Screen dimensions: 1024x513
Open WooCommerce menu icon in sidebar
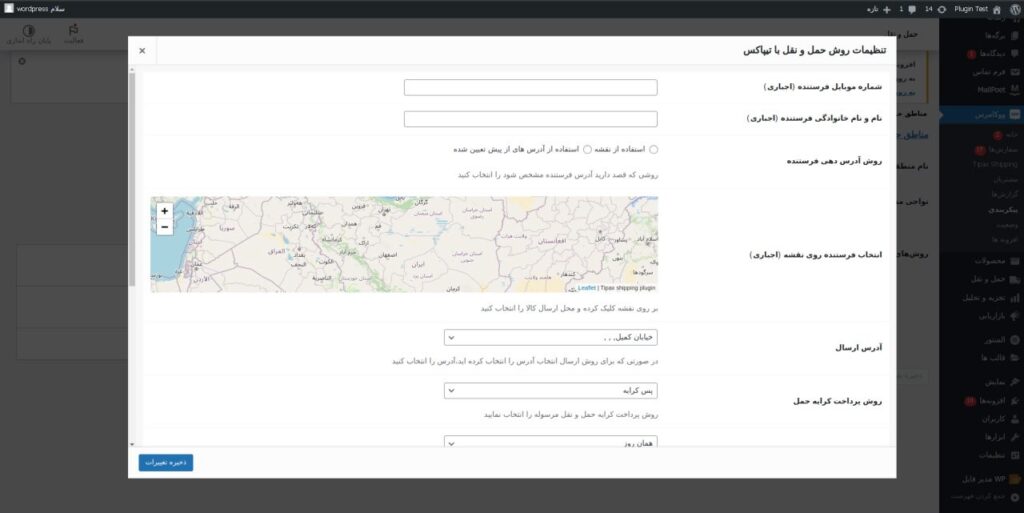[x=1014, y=114]
